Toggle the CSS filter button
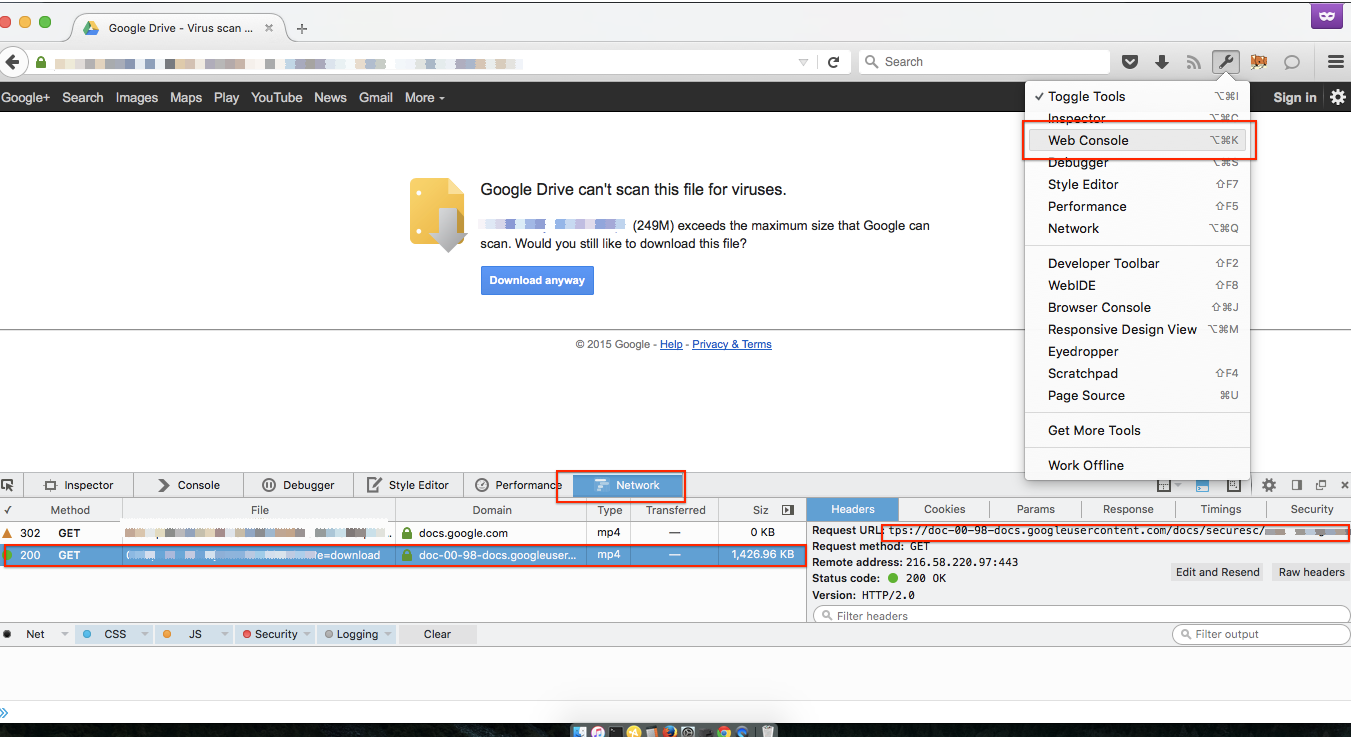Viewport: 1351px width, 737px height. click(107, 634)
